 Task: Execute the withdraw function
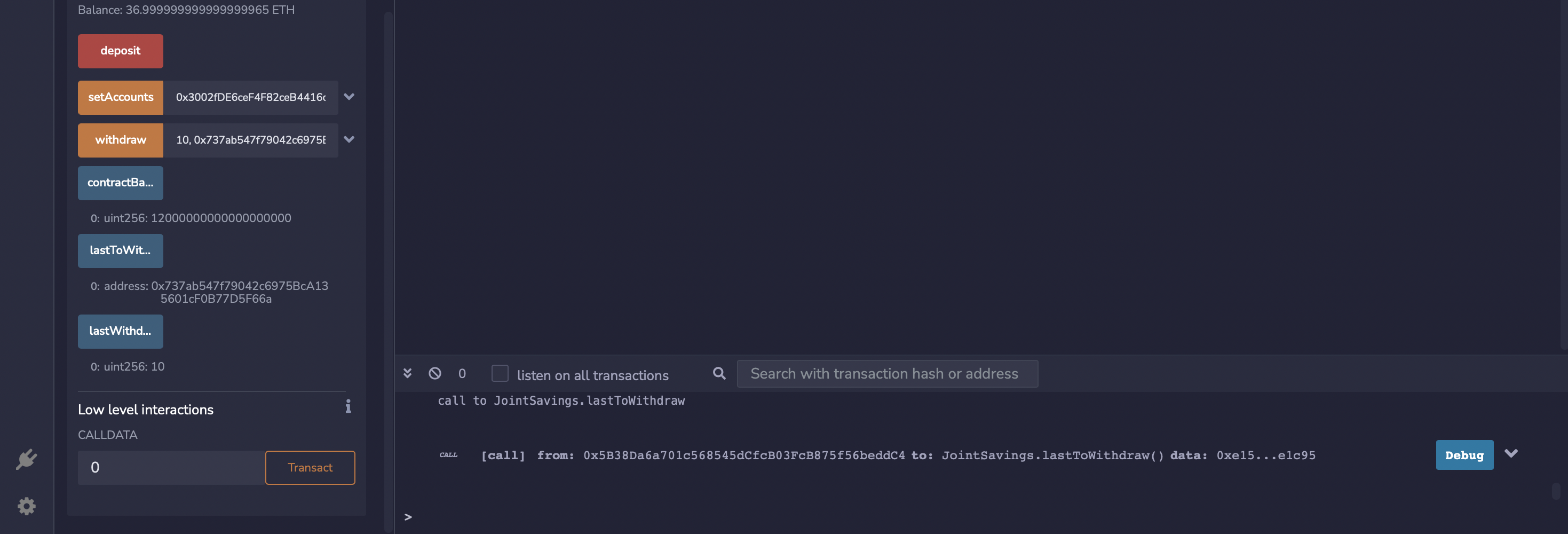click(120, 140)
